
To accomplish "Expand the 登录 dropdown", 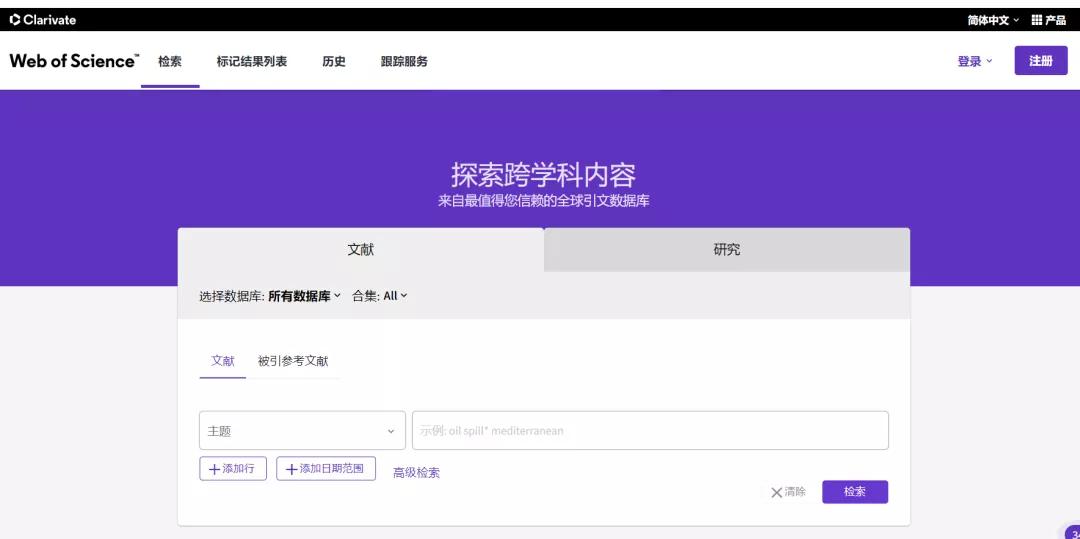I will coord(975,61).
